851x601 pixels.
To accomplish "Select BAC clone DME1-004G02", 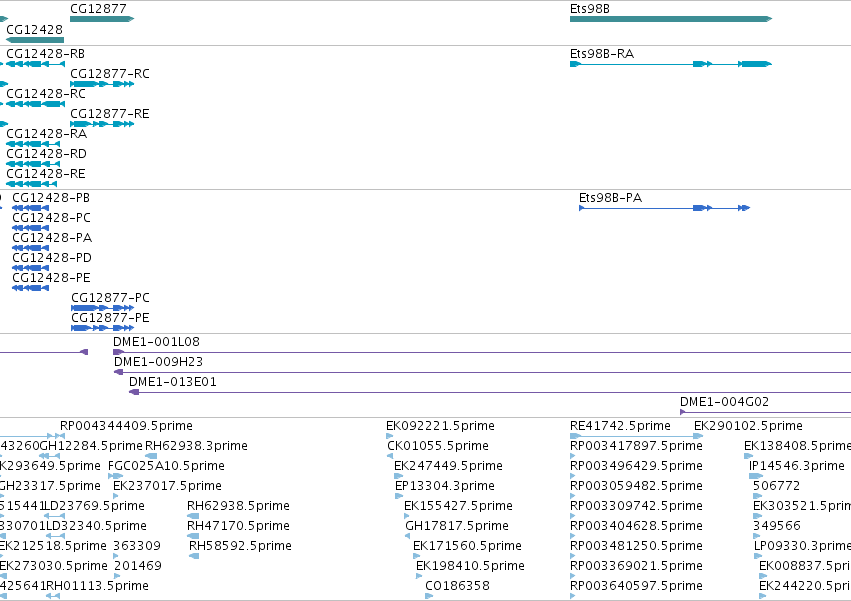I will point(725,402).
